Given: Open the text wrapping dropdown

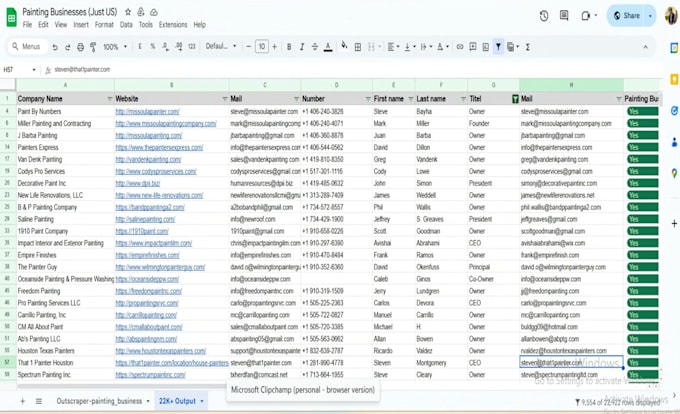Looking at the screenshot, I should 426,47.
